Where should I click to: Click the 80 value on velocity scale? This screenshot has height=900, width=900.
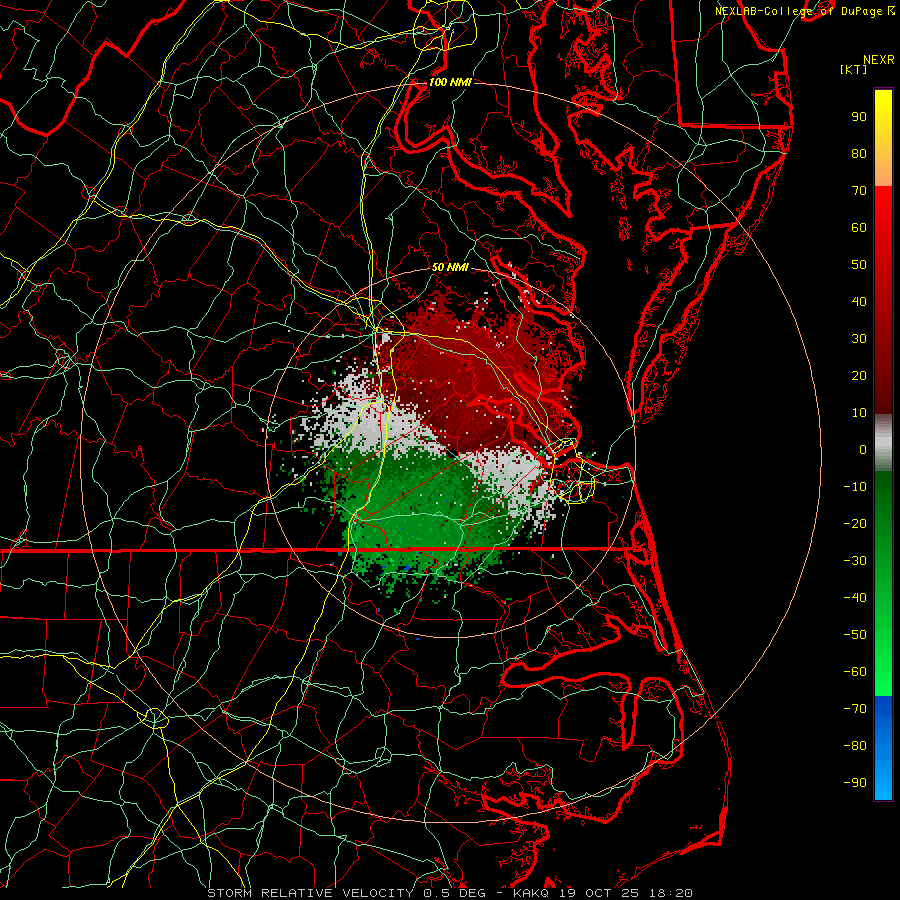pos(859,153)
